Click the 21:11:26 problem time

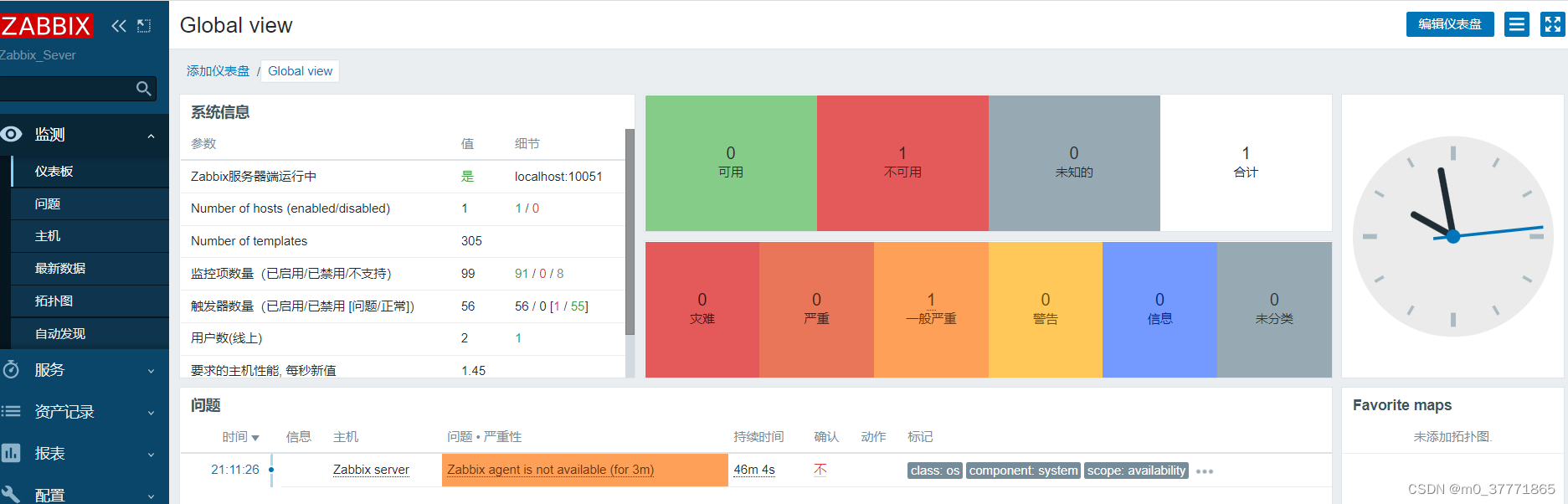point(235,470)
